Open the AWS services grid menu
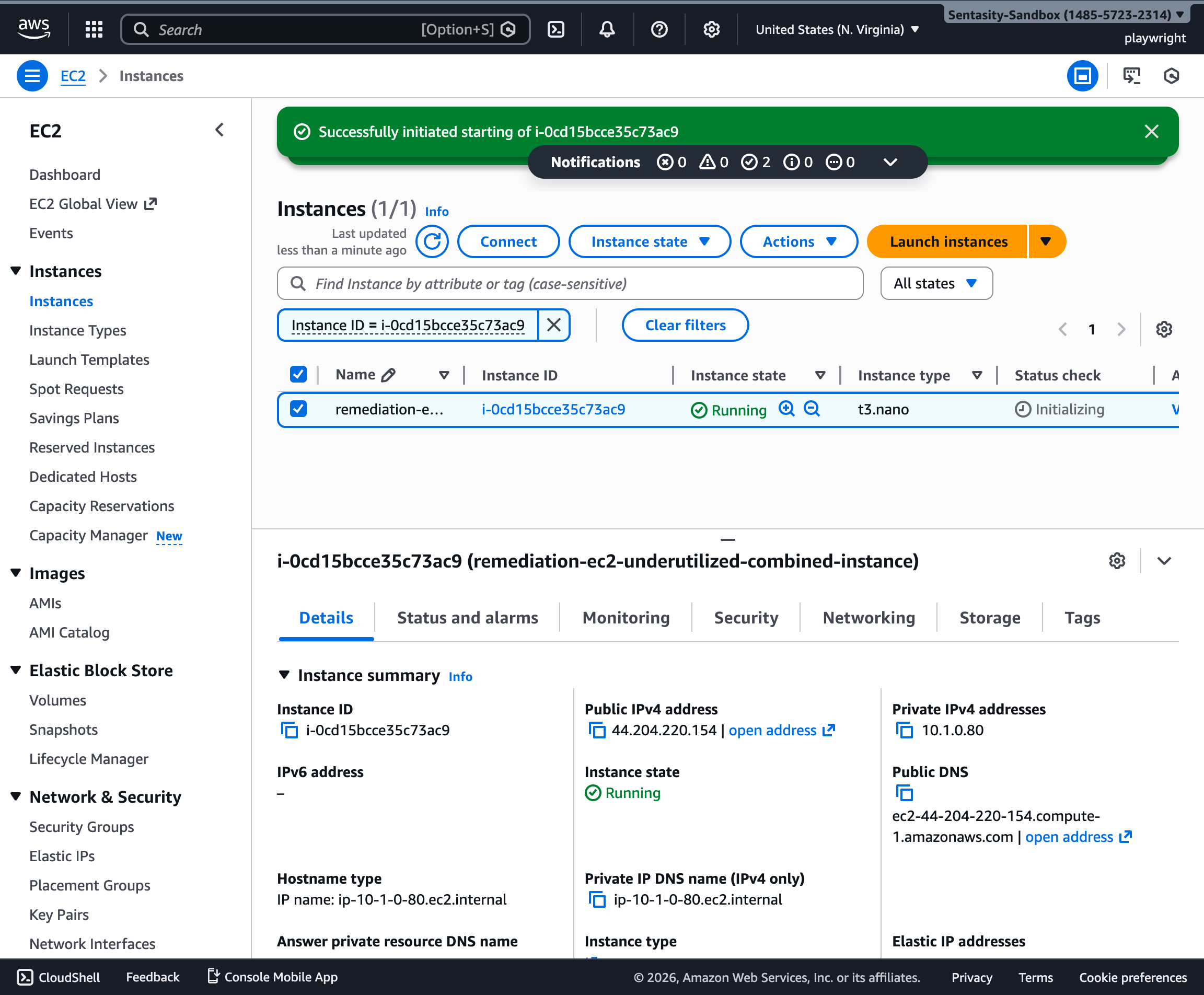1204x995 pixels. tap(94, 29)
